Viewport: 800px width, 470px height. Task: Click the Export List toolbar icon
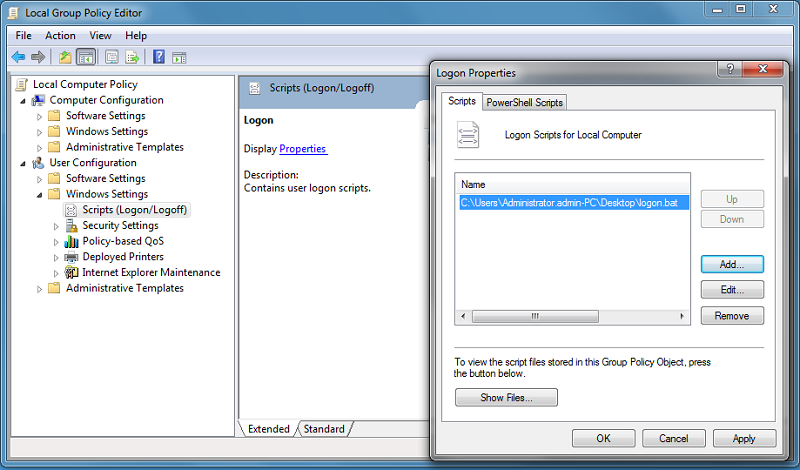130,57
